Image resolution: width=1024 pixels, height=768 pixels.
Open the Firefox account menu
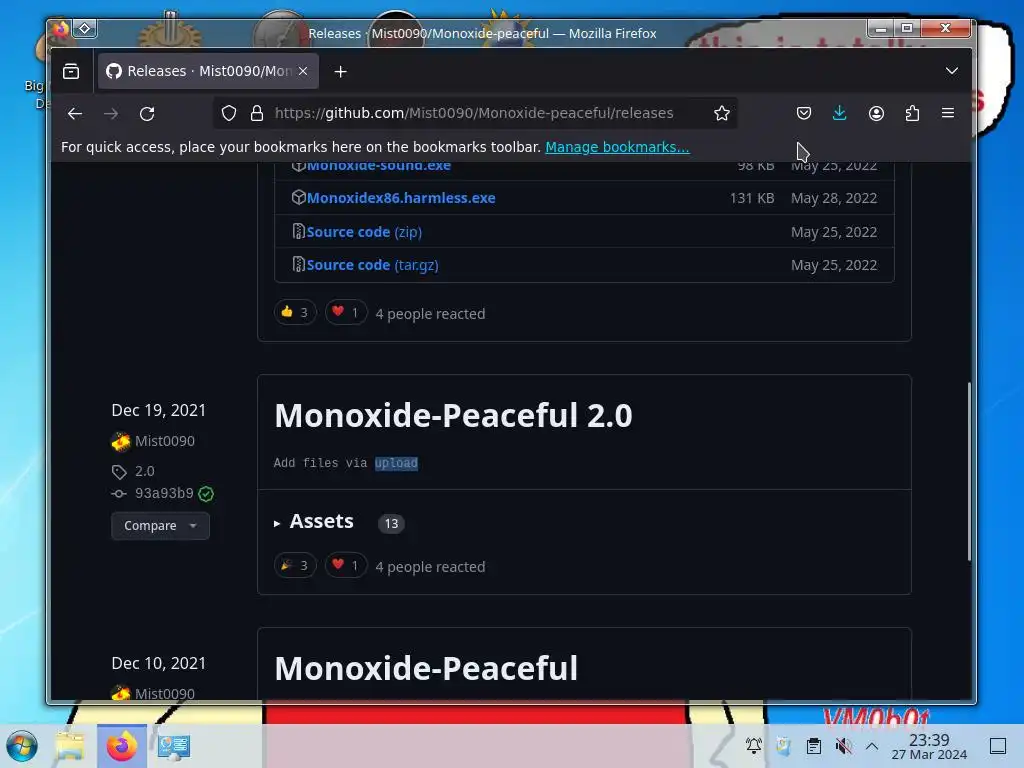[x=876, y=114]
